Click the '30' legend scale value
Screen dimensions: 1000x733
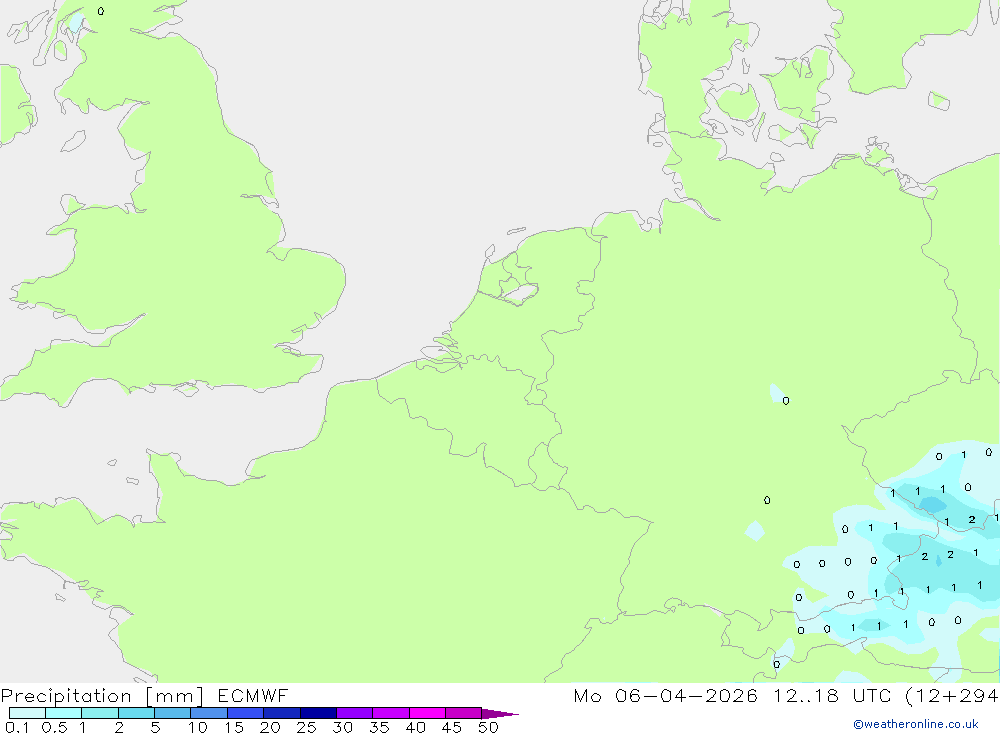tap(343, 727)
